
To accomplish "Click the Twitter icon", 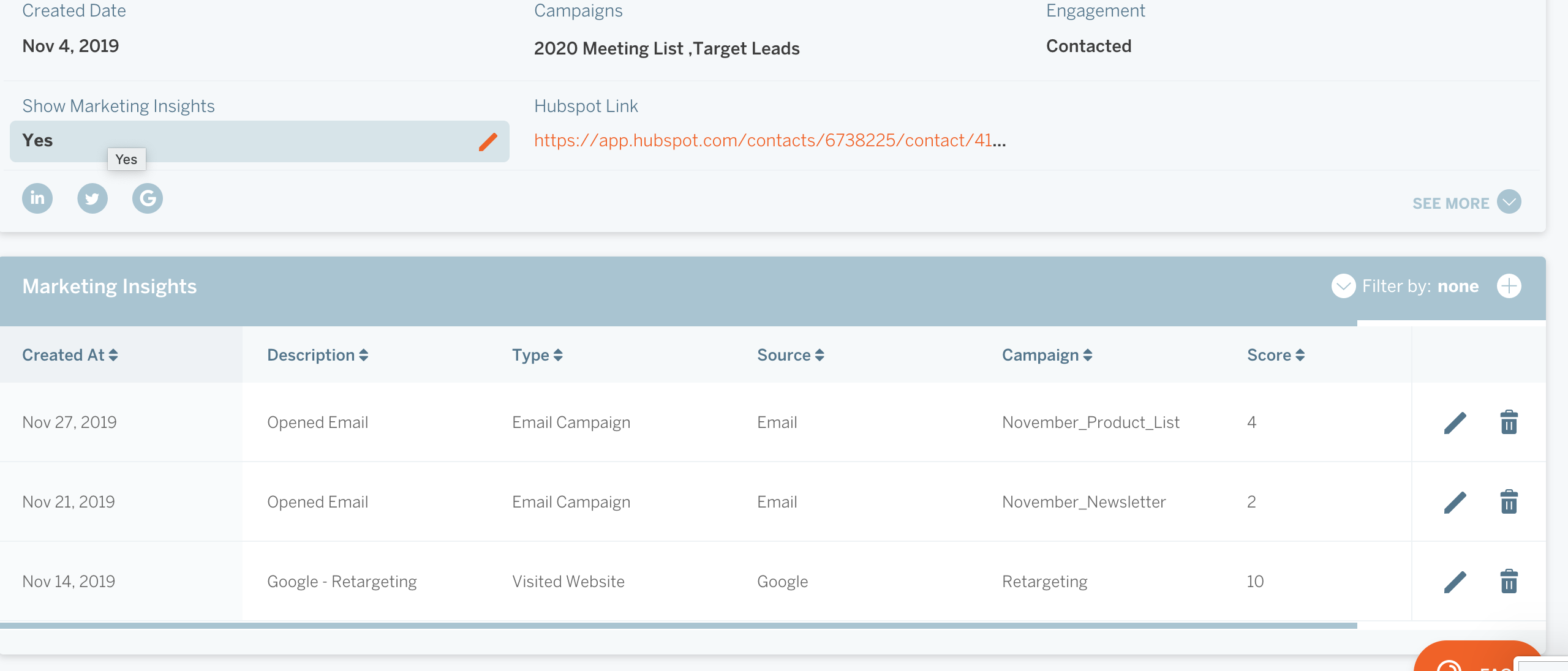I will pyautogui.click(x=92, y=198).
